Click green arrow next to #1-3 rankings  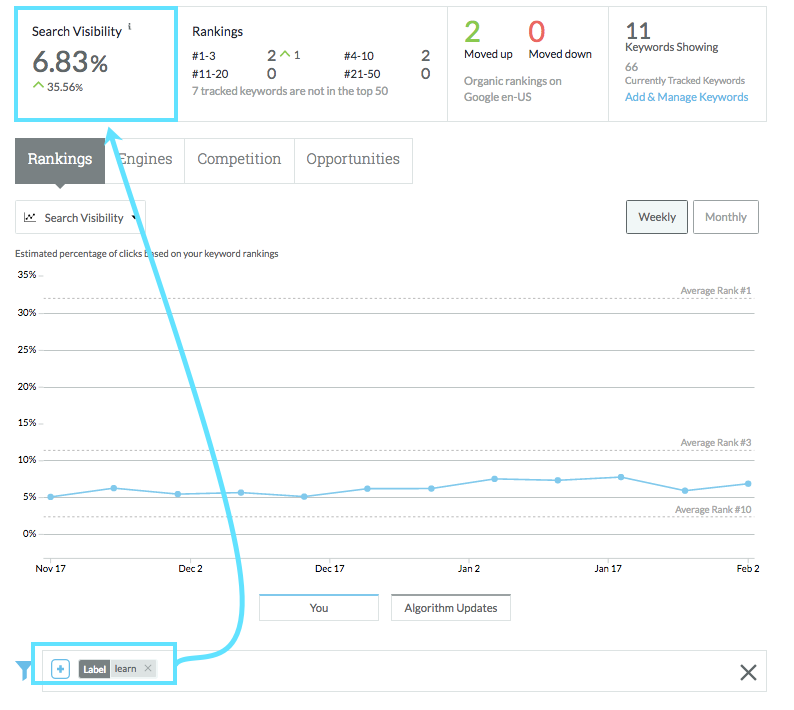coord(284,55)
